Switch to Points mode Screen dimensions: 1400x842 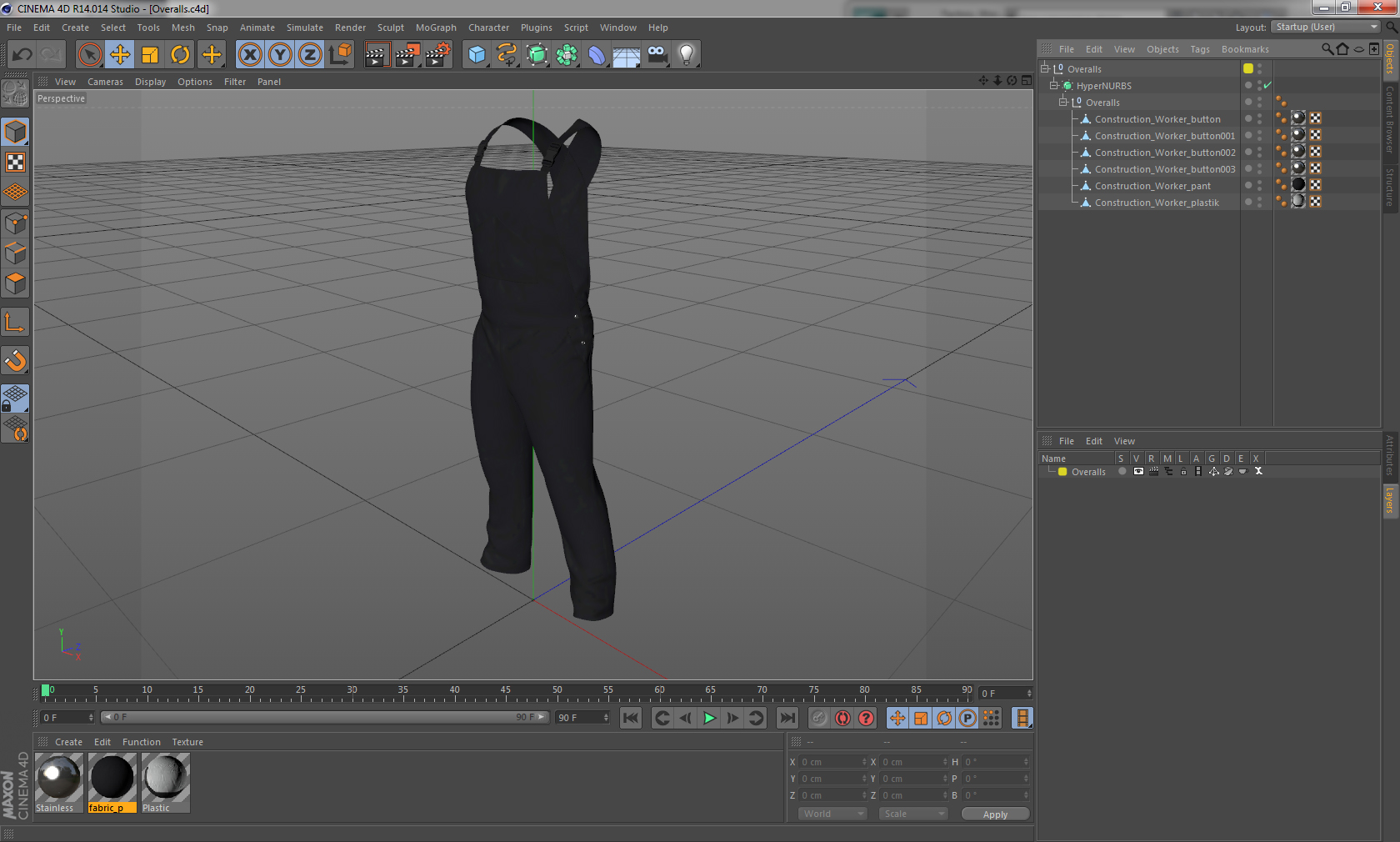[x=15, y=223]
